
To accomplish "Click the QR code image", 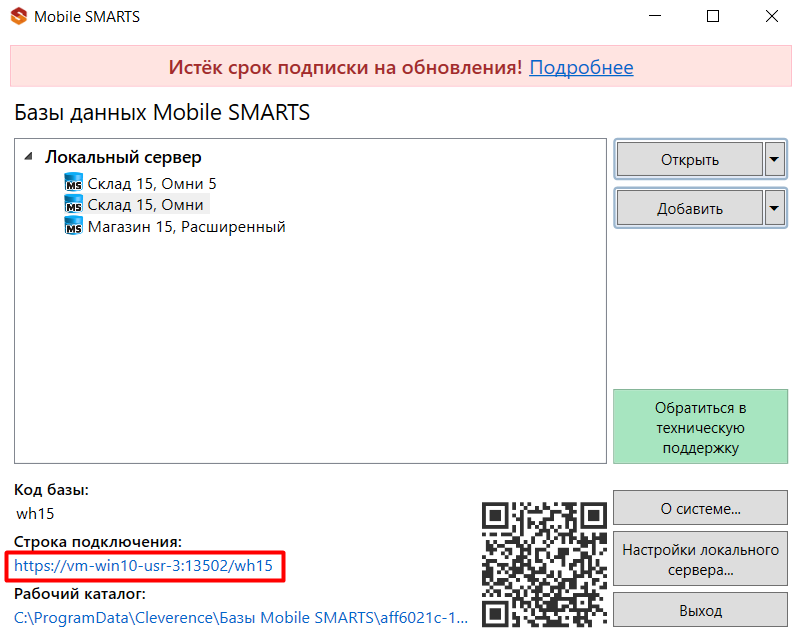I will point(544,564).
